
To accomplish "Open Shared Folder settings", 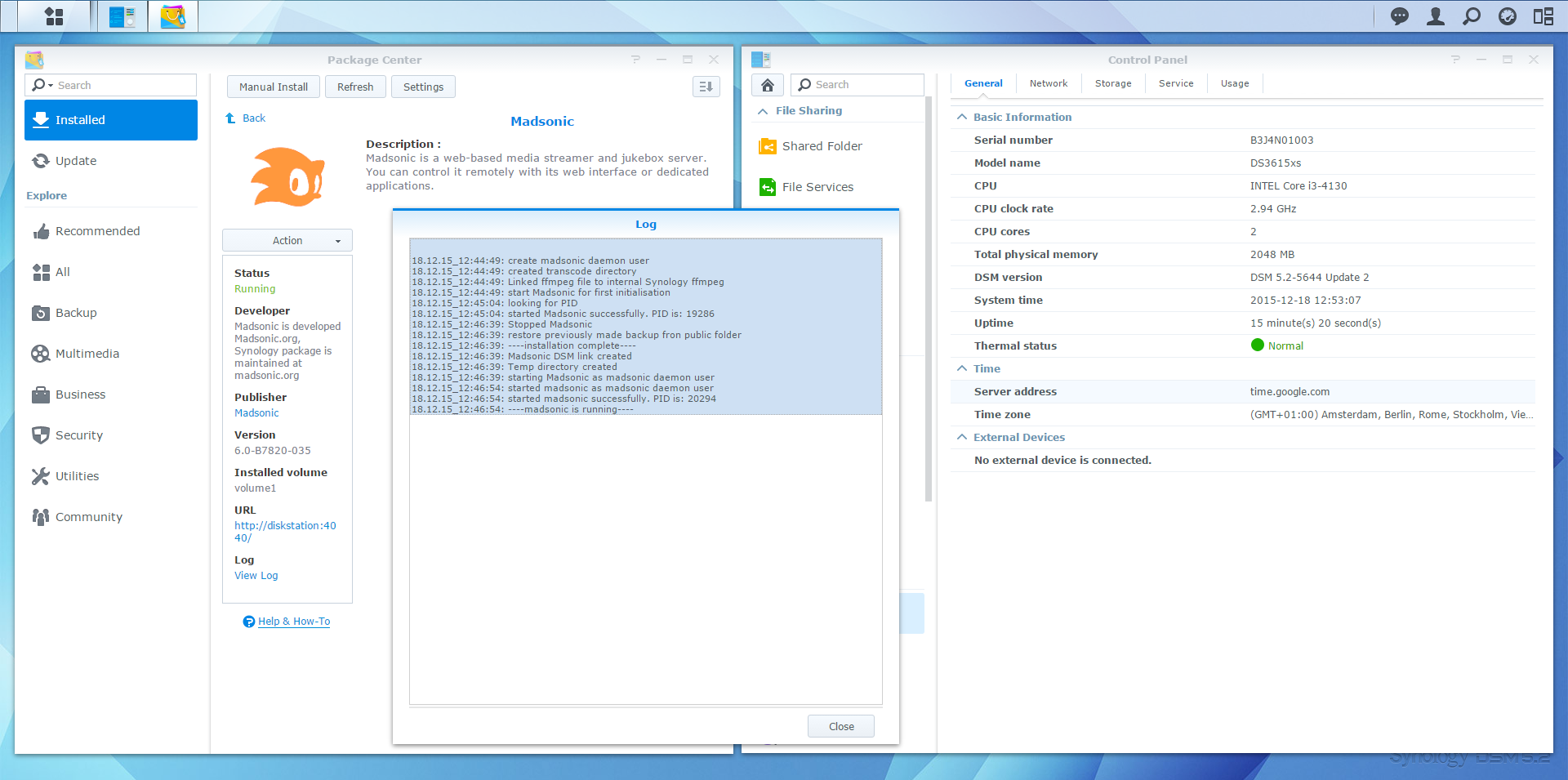I will click(837, 146).
